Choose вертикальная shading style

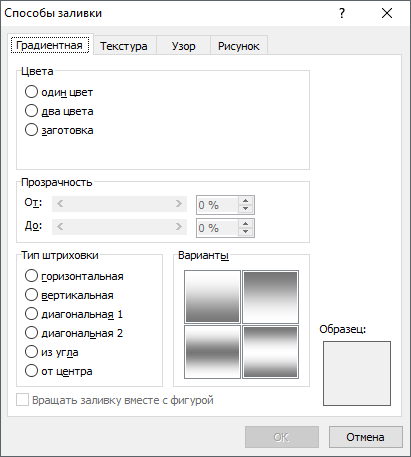pos(69,295)
